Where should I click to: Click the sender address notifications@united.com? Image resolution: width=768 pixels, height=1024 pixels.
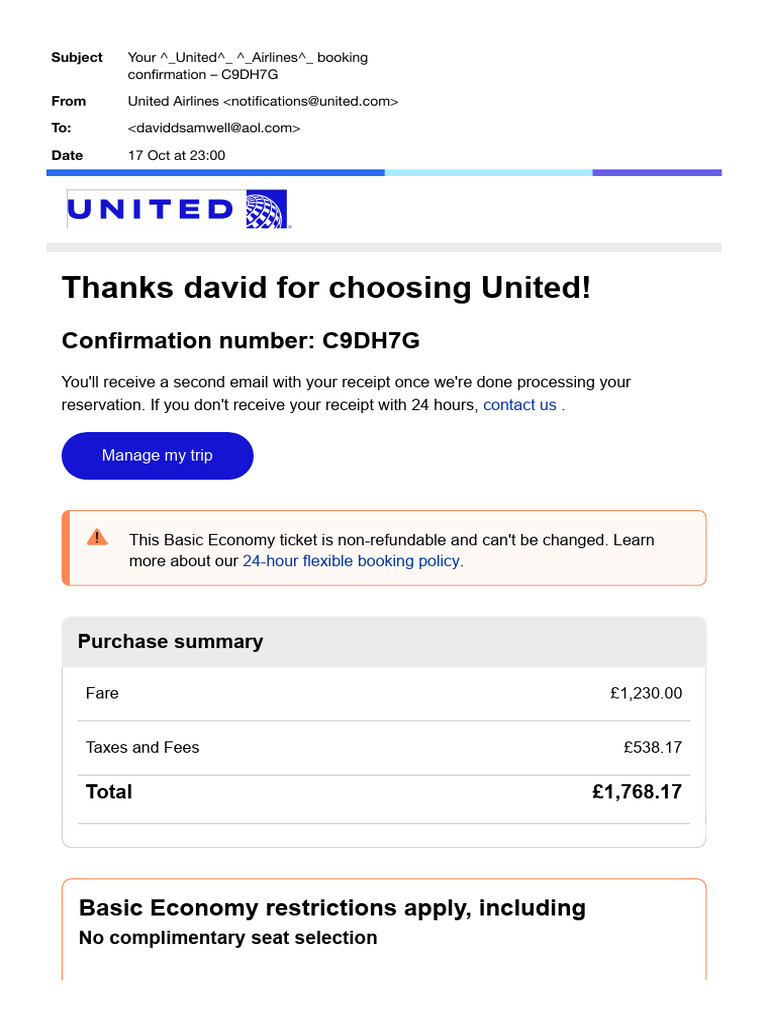[310, 101]
